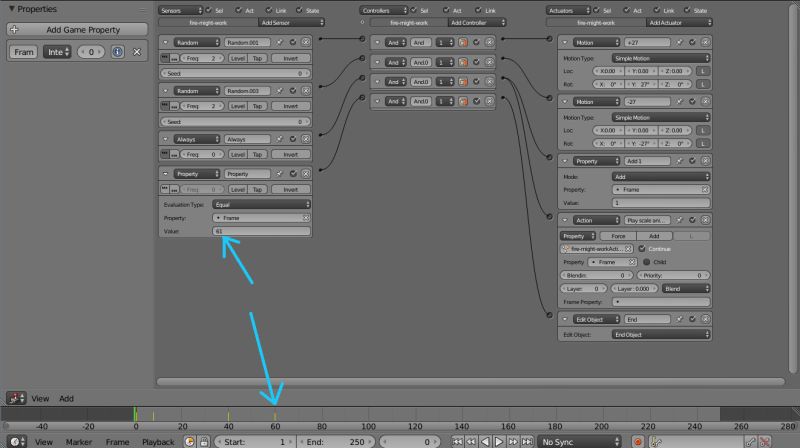Open the Property actuator Mode dropdown
Screen dimensions: 800x448
tap(661, 177)
